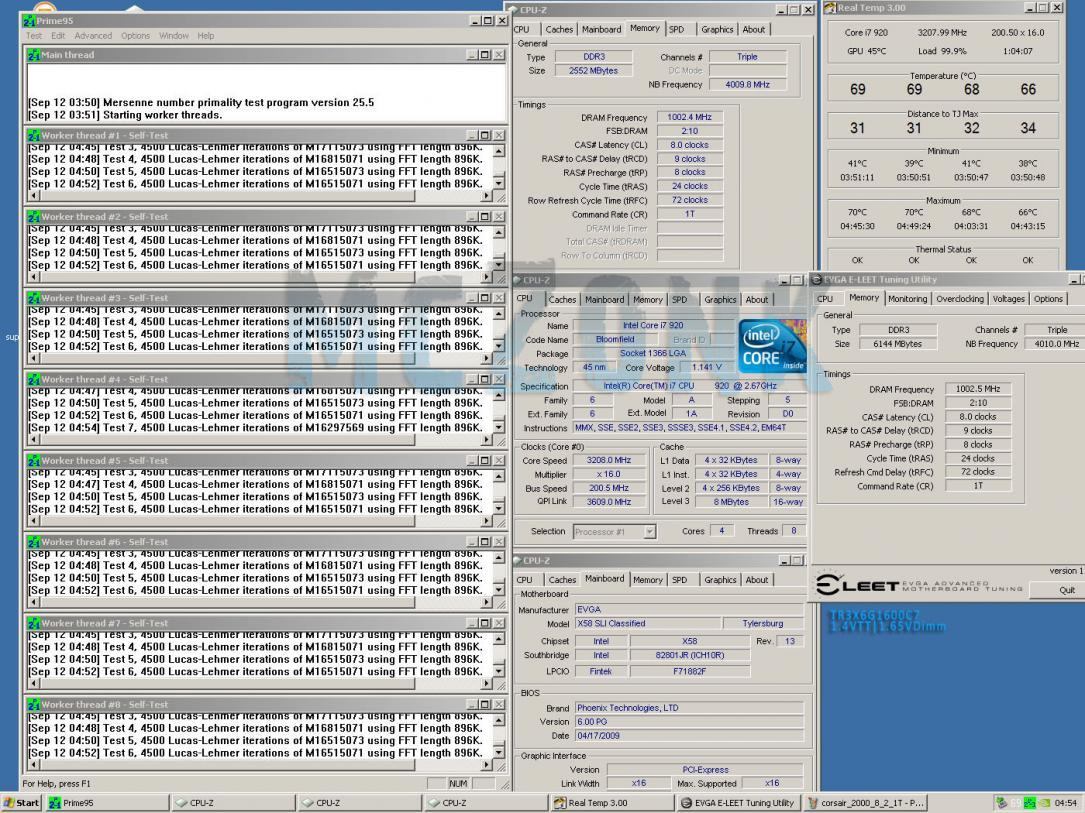
Task: Click Worker thread #5 window icon
Action: 34,460
